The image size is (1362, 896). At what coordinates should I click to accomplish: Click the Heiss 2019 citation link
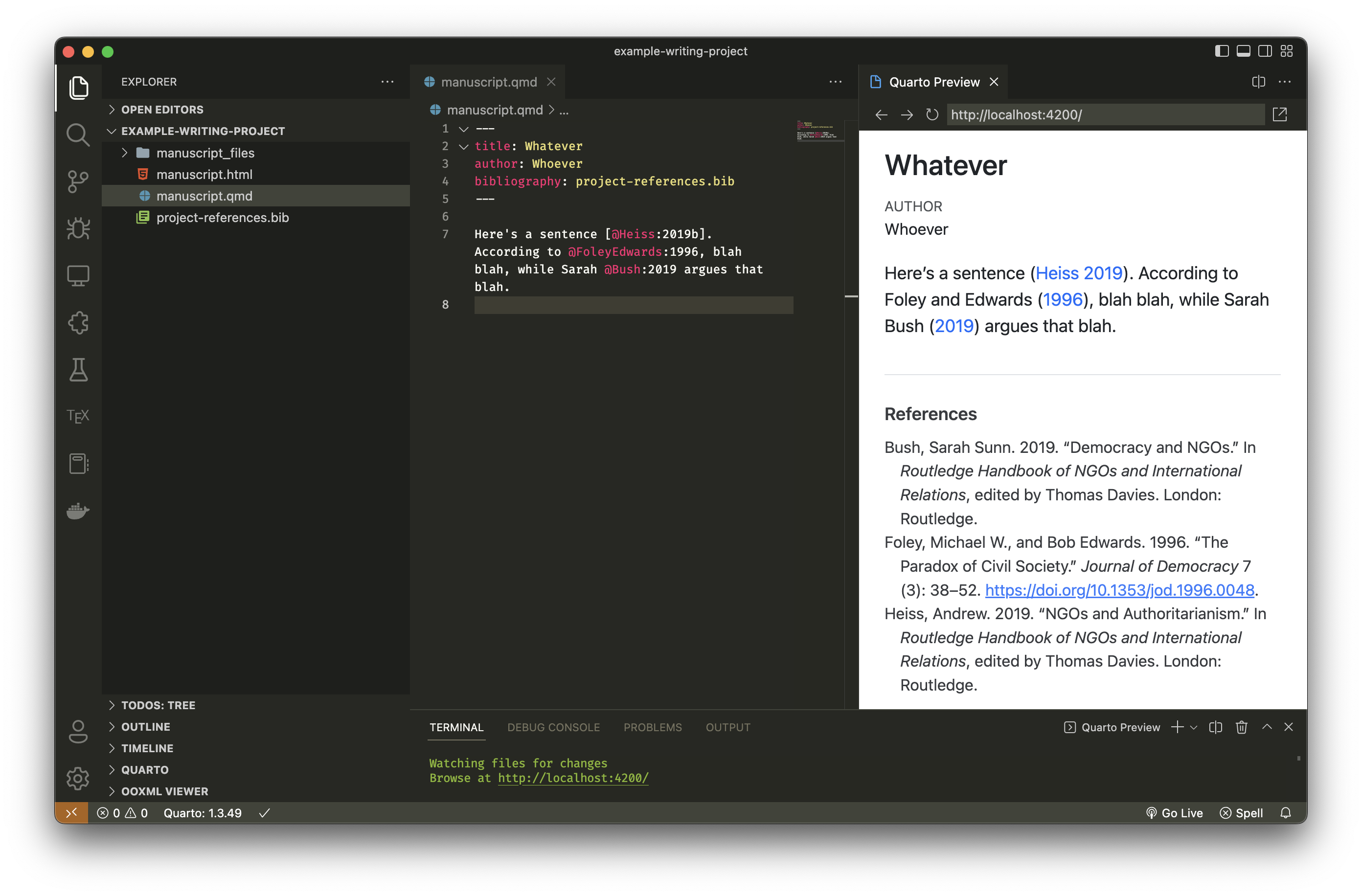pos(1079,273)
